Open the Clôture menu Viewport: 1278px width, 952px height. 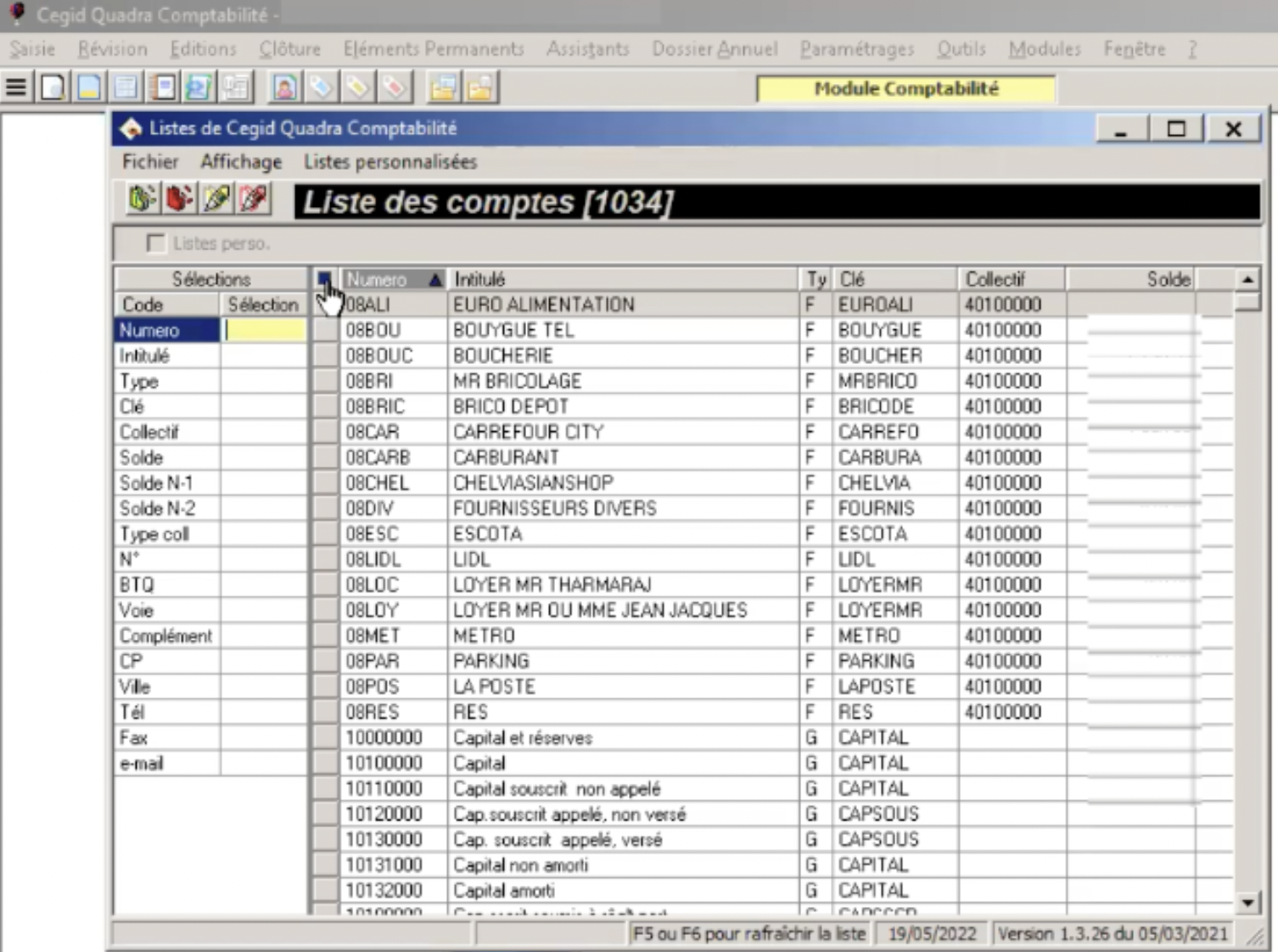(289, 49)
